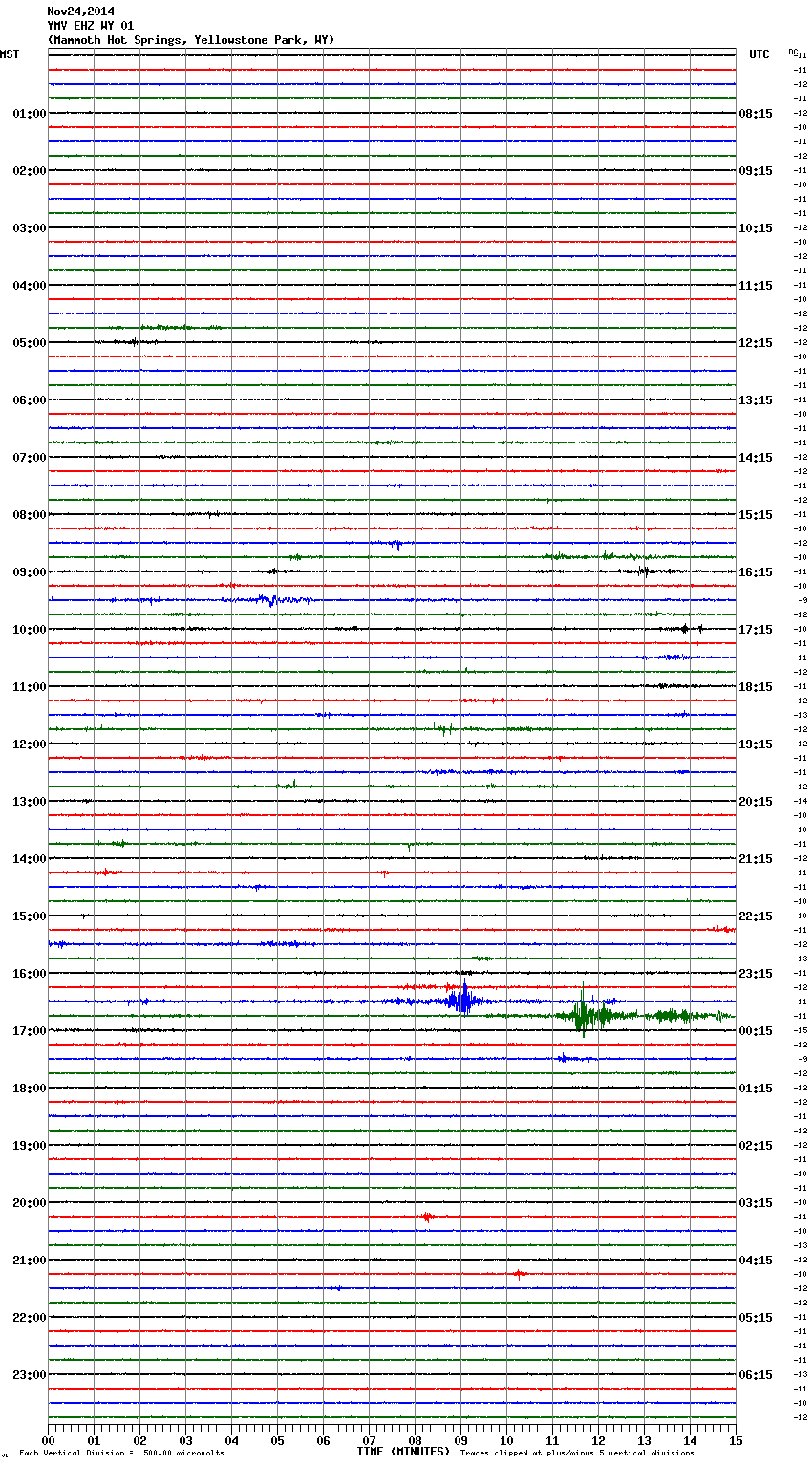
Task: Click the MST timezone header
Action: point(10,54)
